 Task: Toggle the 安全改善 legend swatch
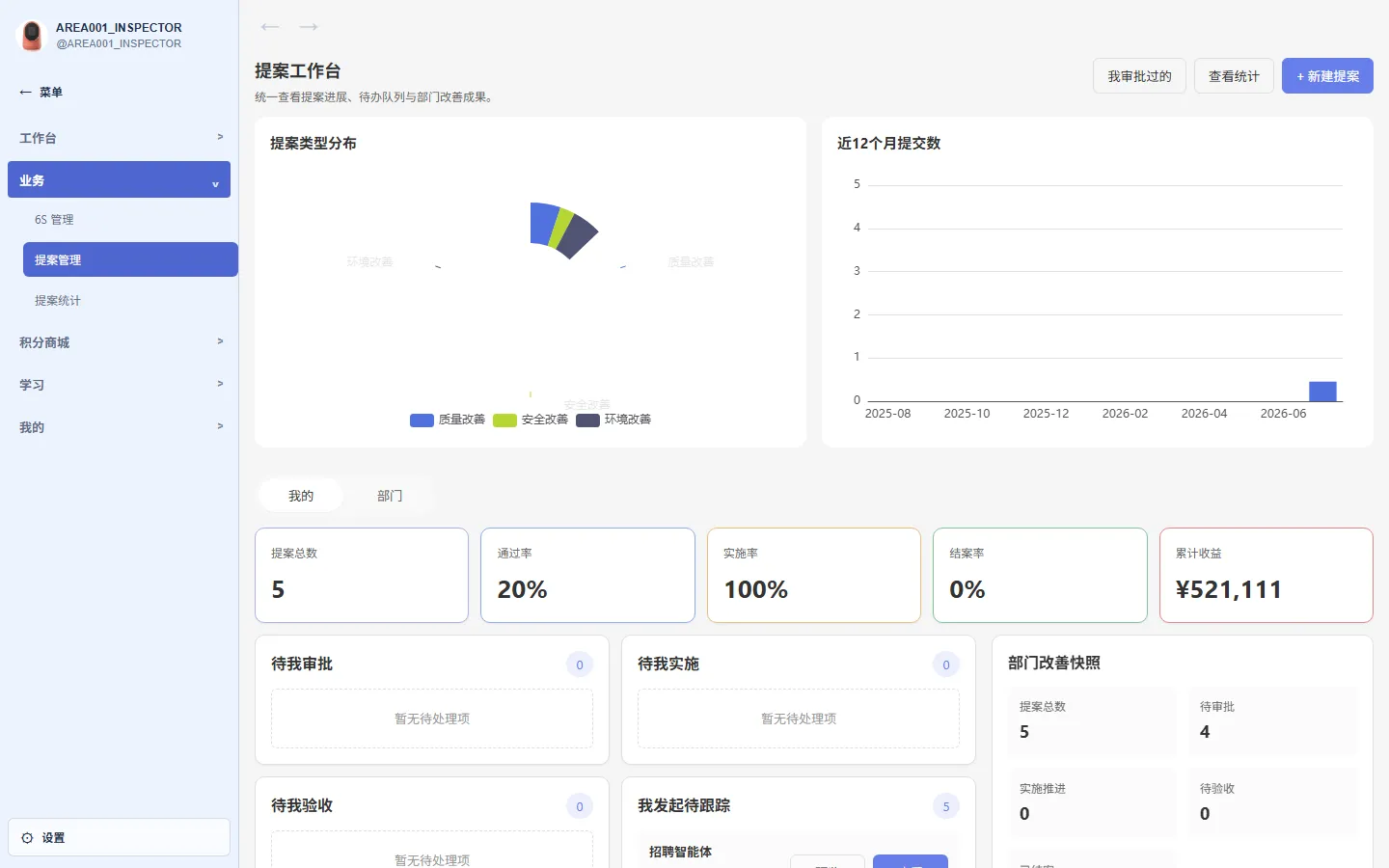coord(504,420)
